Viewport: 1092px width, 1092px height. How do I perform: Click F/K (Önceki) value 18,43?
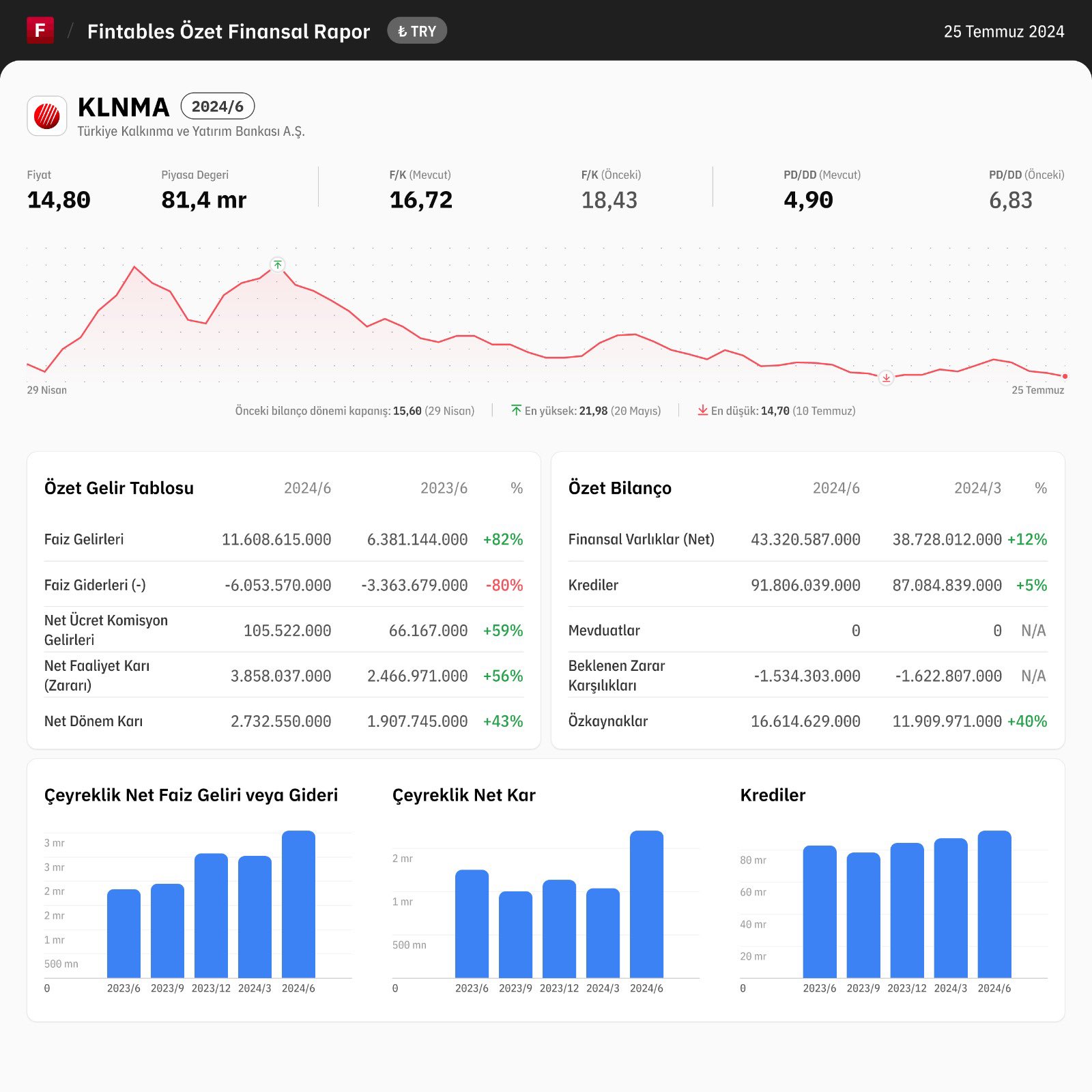pos(609,200)
